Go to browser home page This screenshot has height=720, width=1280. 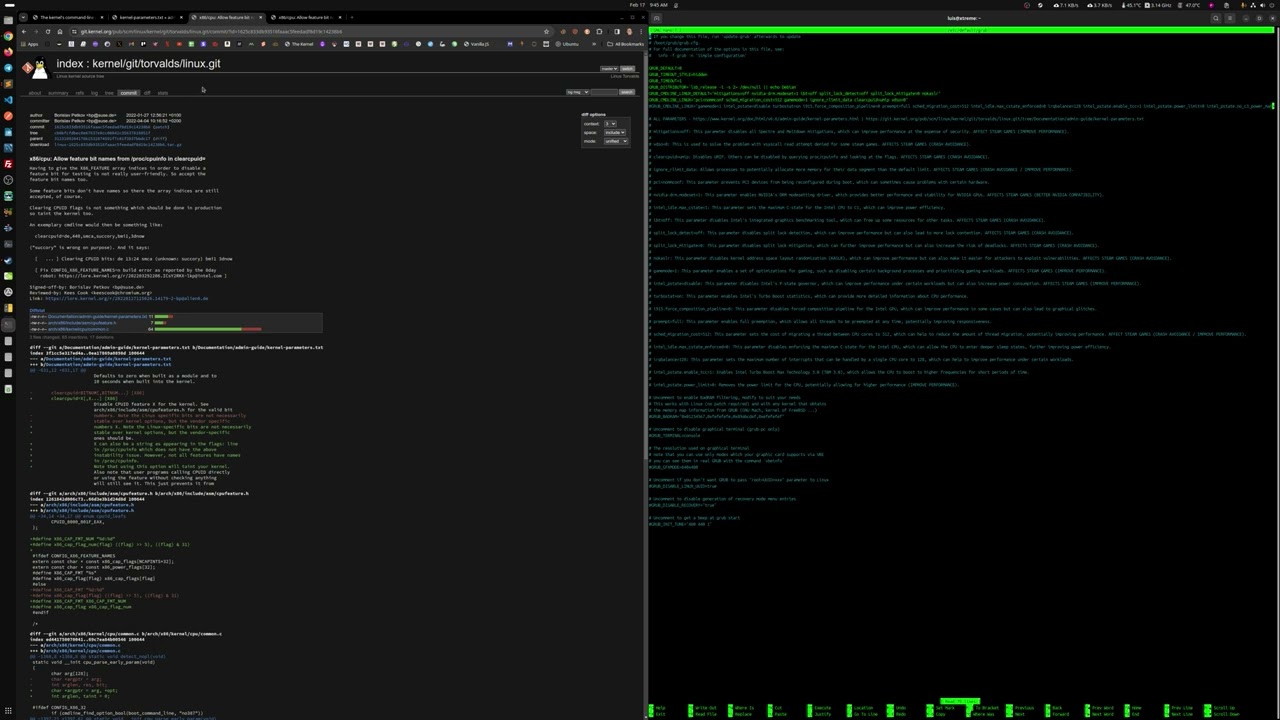tap(60, 31)
